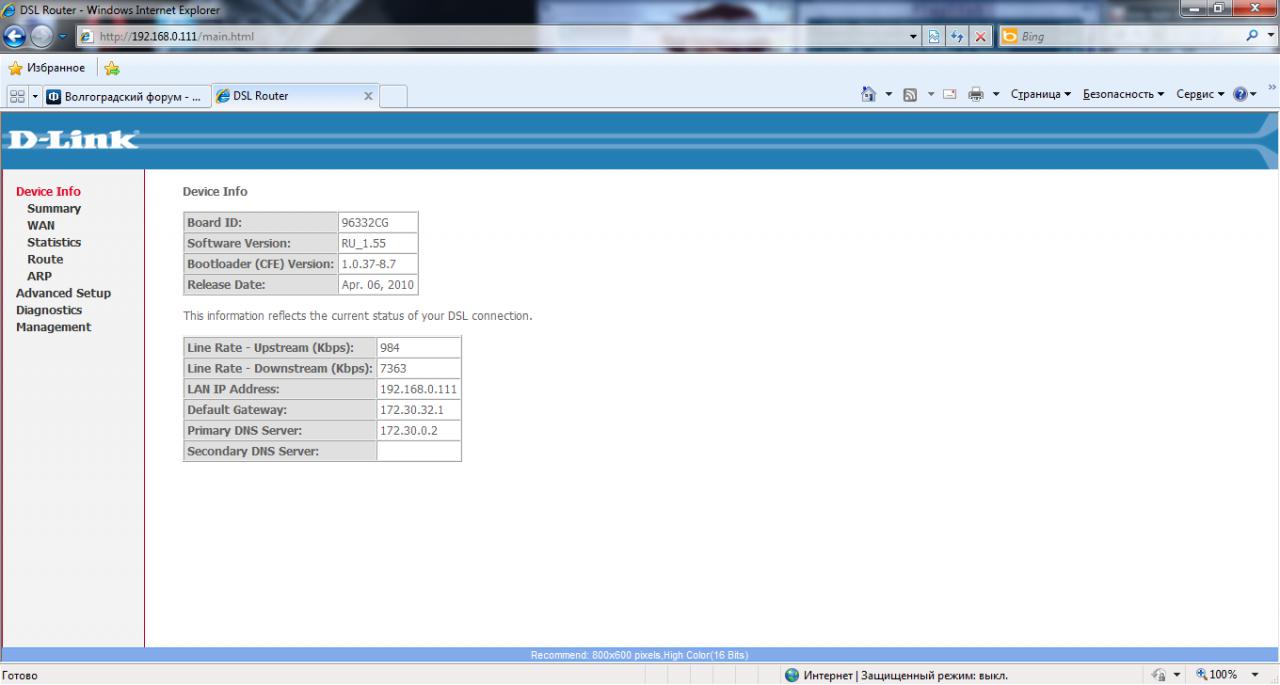Click the Quick Tabs grid icon
This screenshot has width=1280, height=685.
pos(17,96)
